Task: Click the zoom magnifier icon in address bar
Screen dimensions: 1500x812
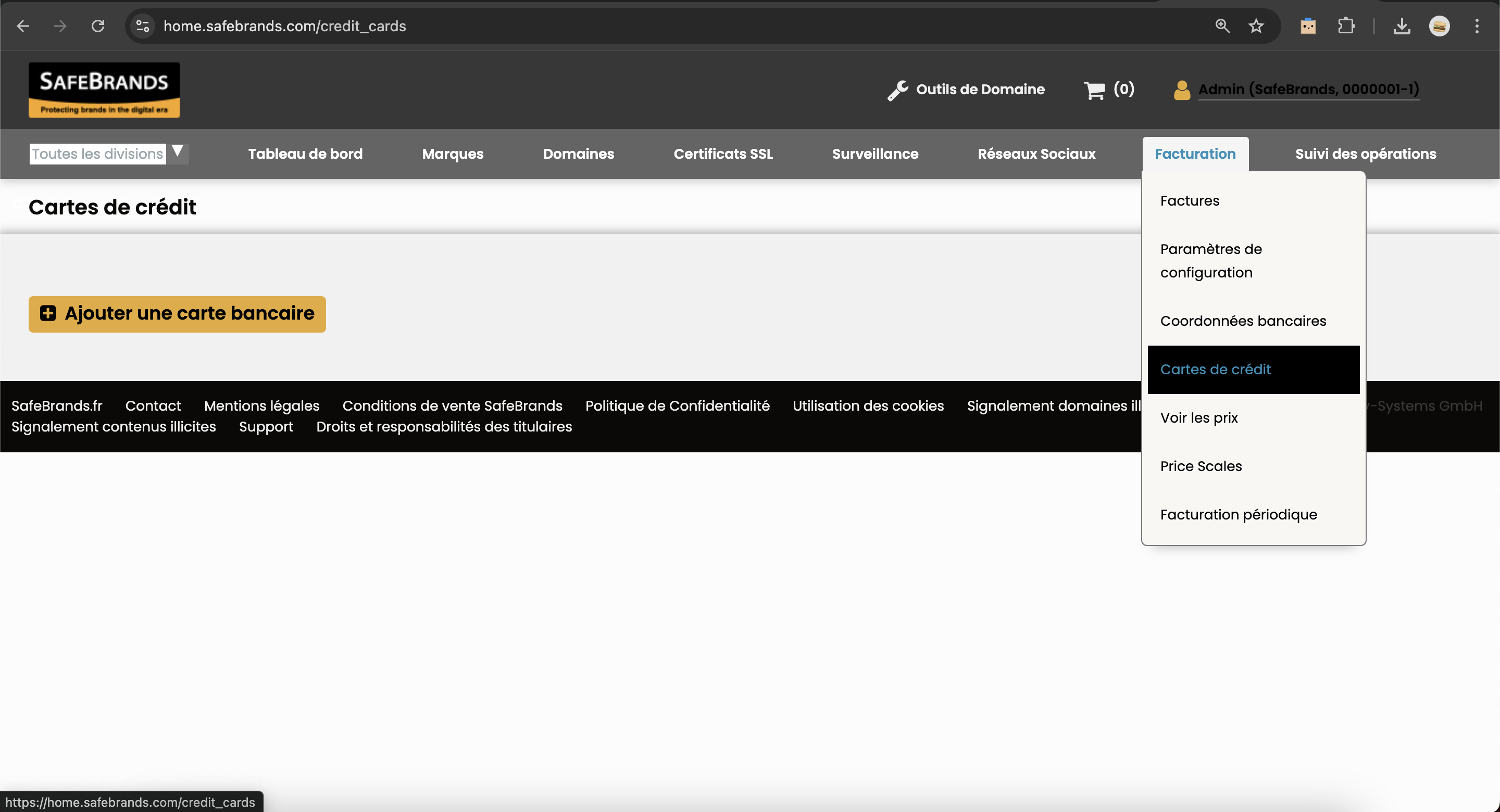Action: click(x=1222, y=26)
